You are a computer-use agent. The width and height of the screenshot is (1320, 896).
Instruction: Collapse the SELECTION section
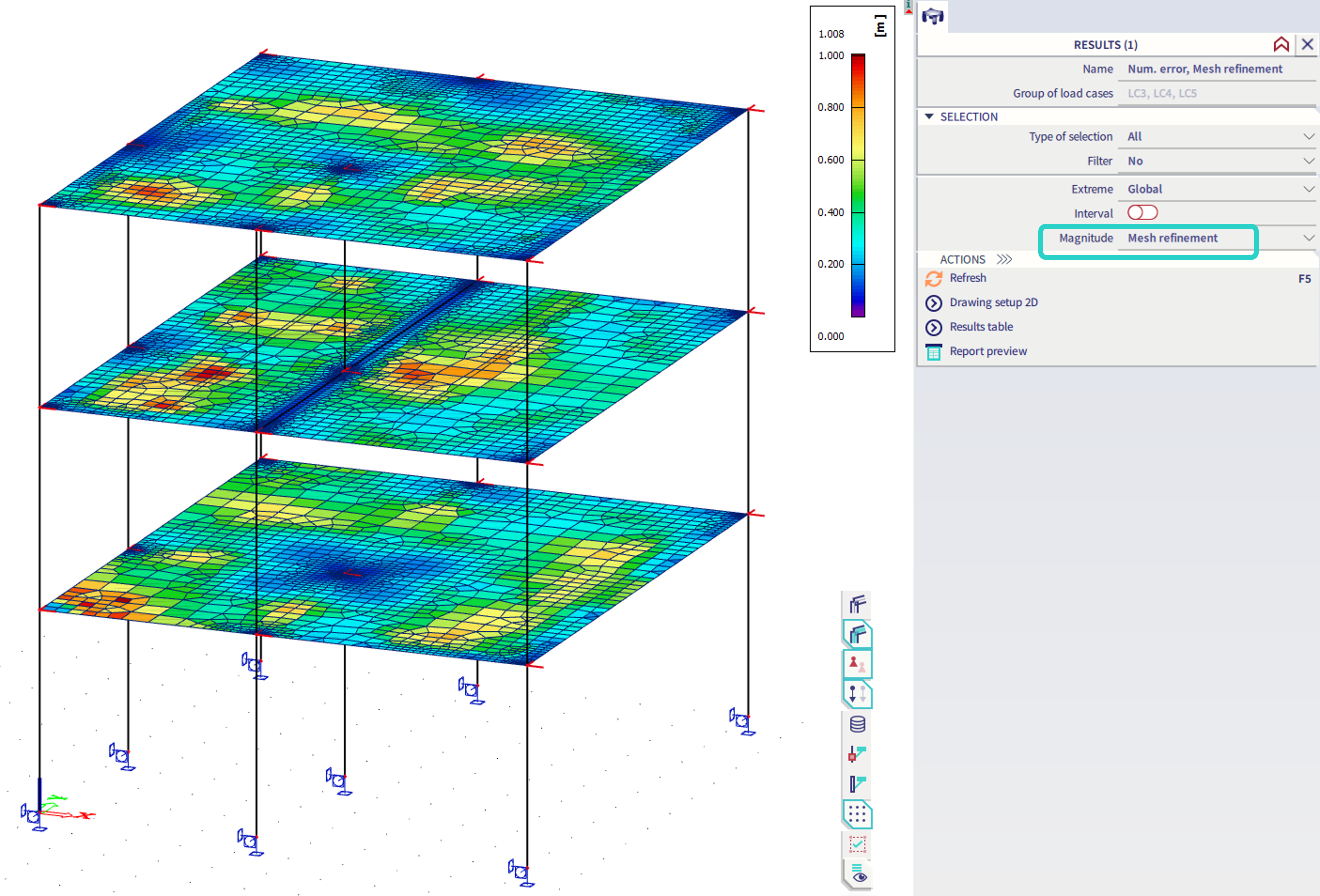[929, 117]
